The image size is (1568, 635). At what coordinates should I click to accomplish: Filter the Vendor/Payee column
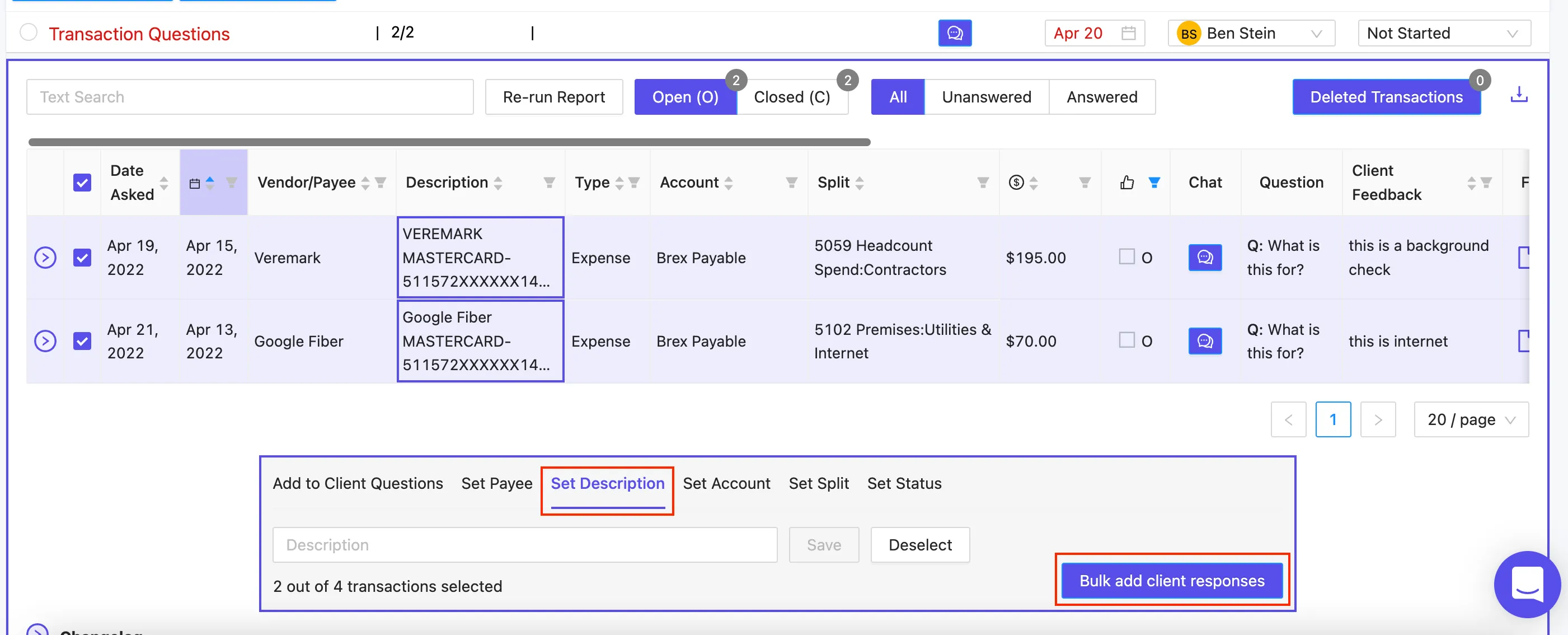pyautogui.click(x=381, y=182)
